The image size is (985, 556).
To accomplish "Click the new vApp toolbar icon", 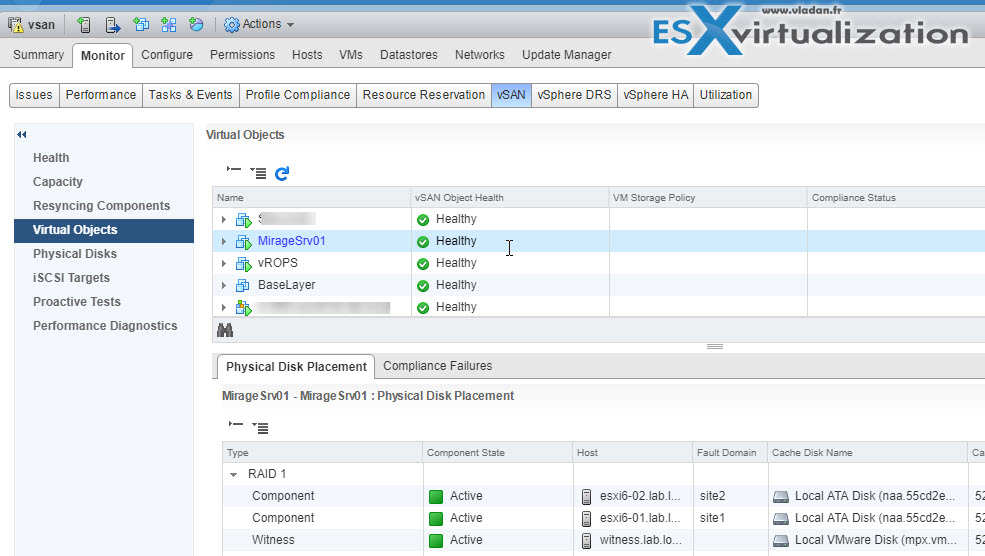I will 168,25.
